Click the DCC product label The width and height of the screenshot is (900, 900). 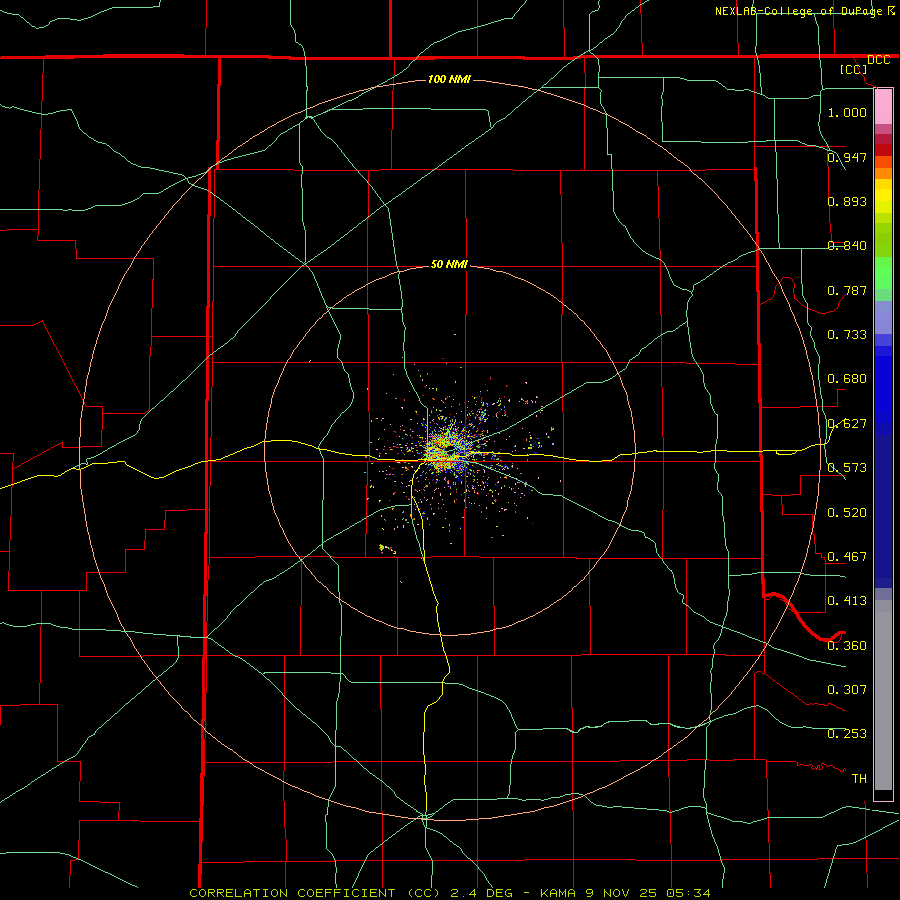click(878, 60)
